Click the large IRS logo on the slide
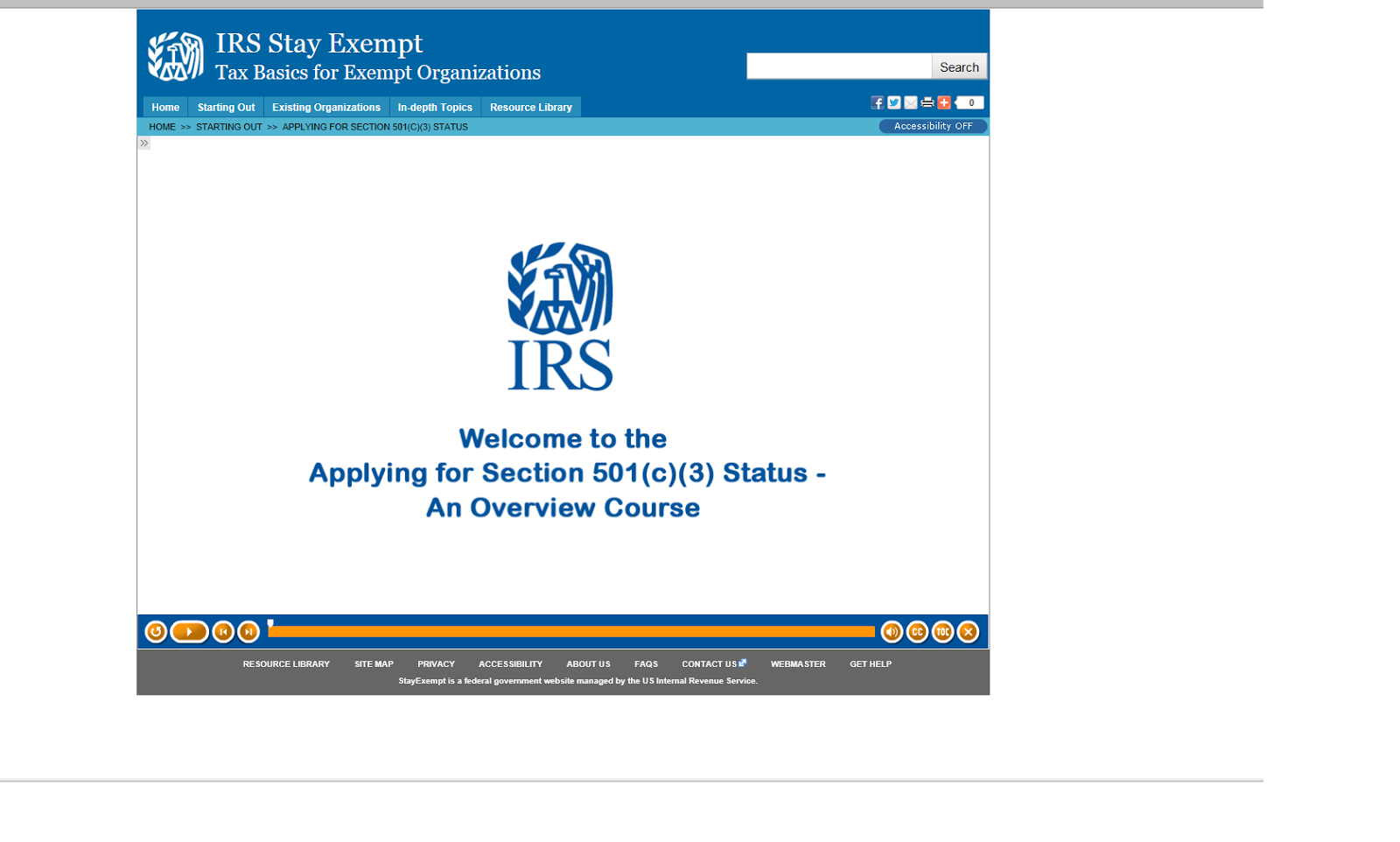Viewport: 1400px width, 842px height. tap(561, 316)
